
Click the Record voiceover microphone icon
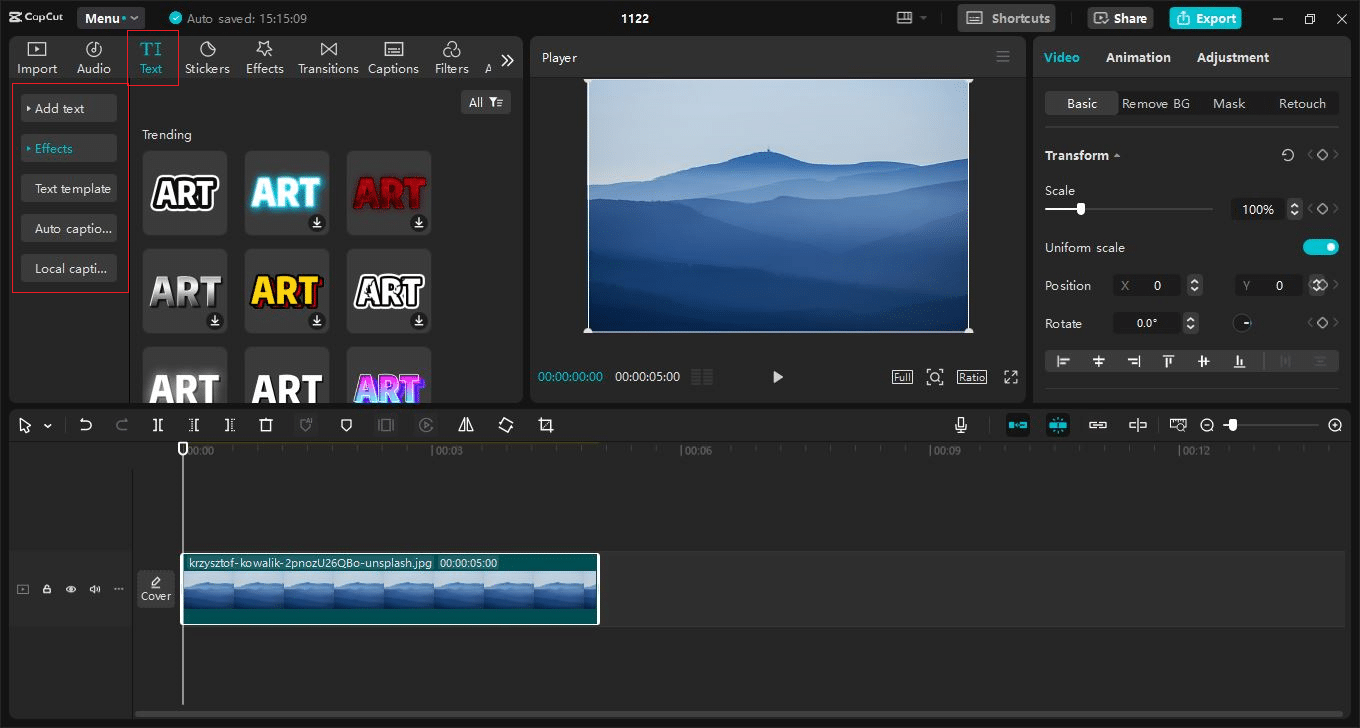960,424
